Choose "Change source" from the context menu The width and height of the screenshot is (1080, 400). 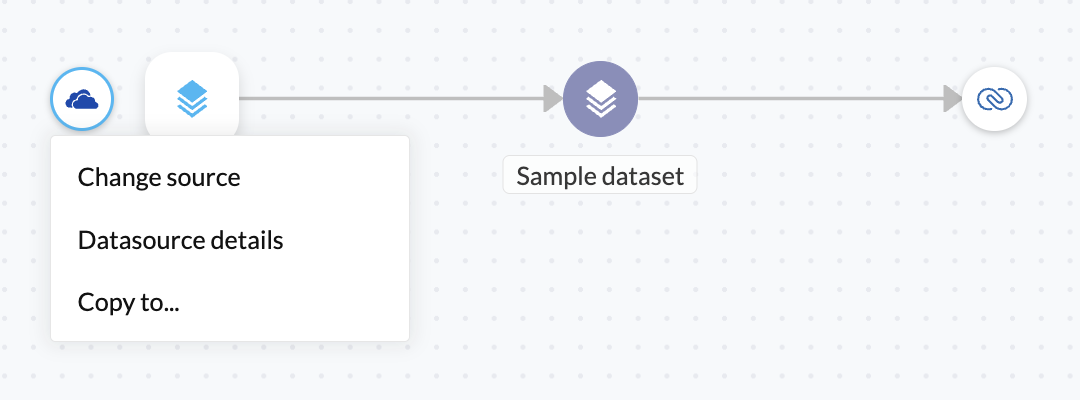coord(159,178)
